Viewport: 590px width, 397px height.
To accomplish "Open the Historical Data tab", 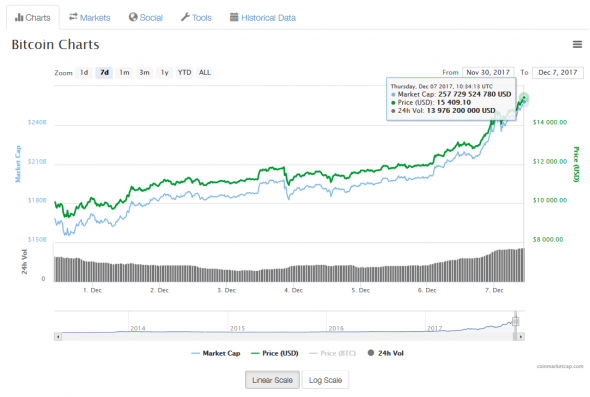I will coord(263,18).
